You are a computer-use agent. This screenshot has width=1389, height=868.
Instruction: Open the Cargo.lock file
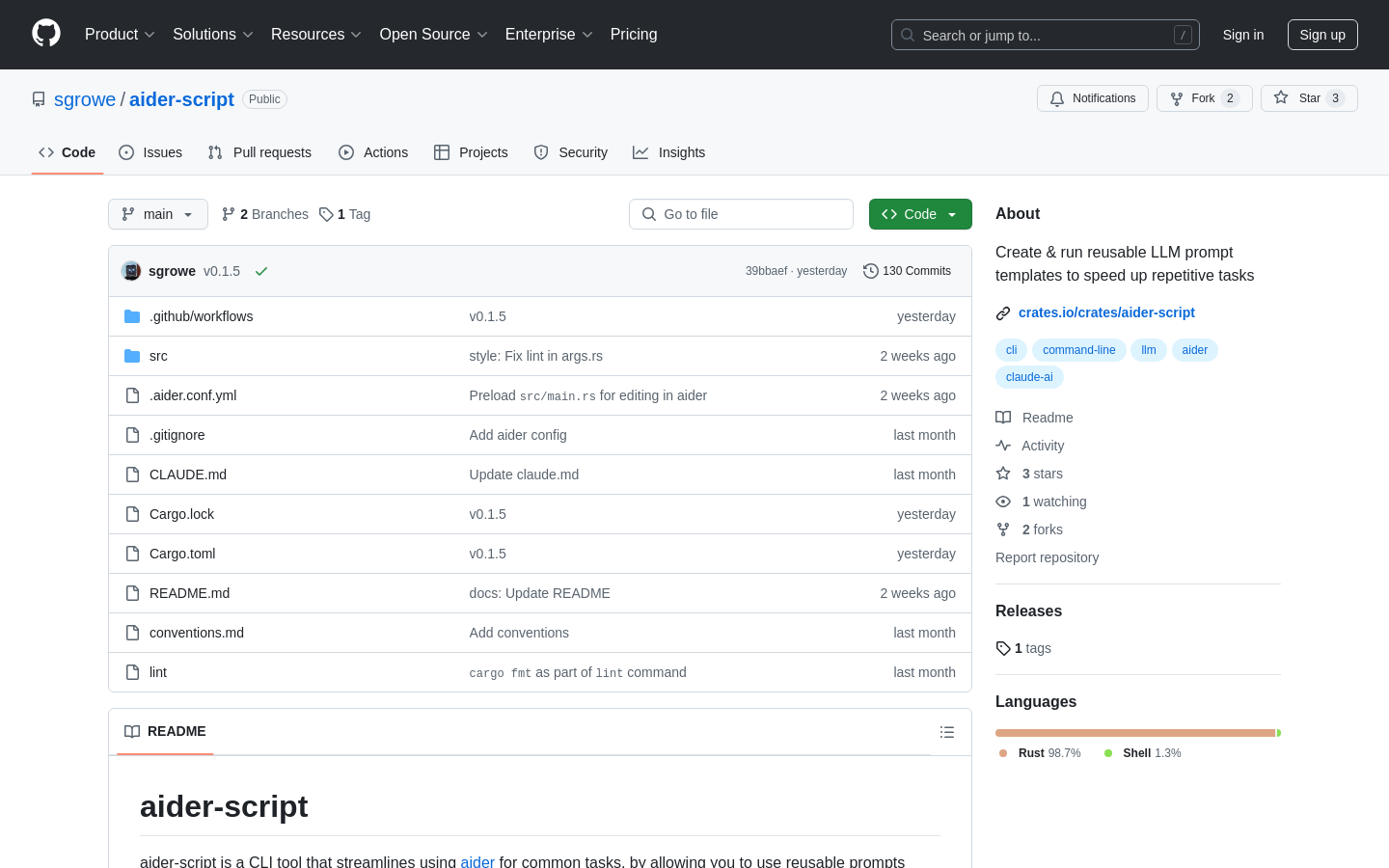(181, 514)
